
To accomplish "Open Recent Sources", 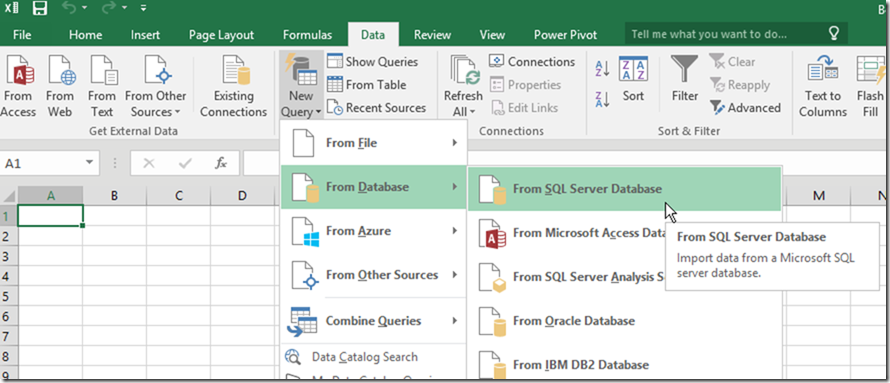I will point(376,108).
